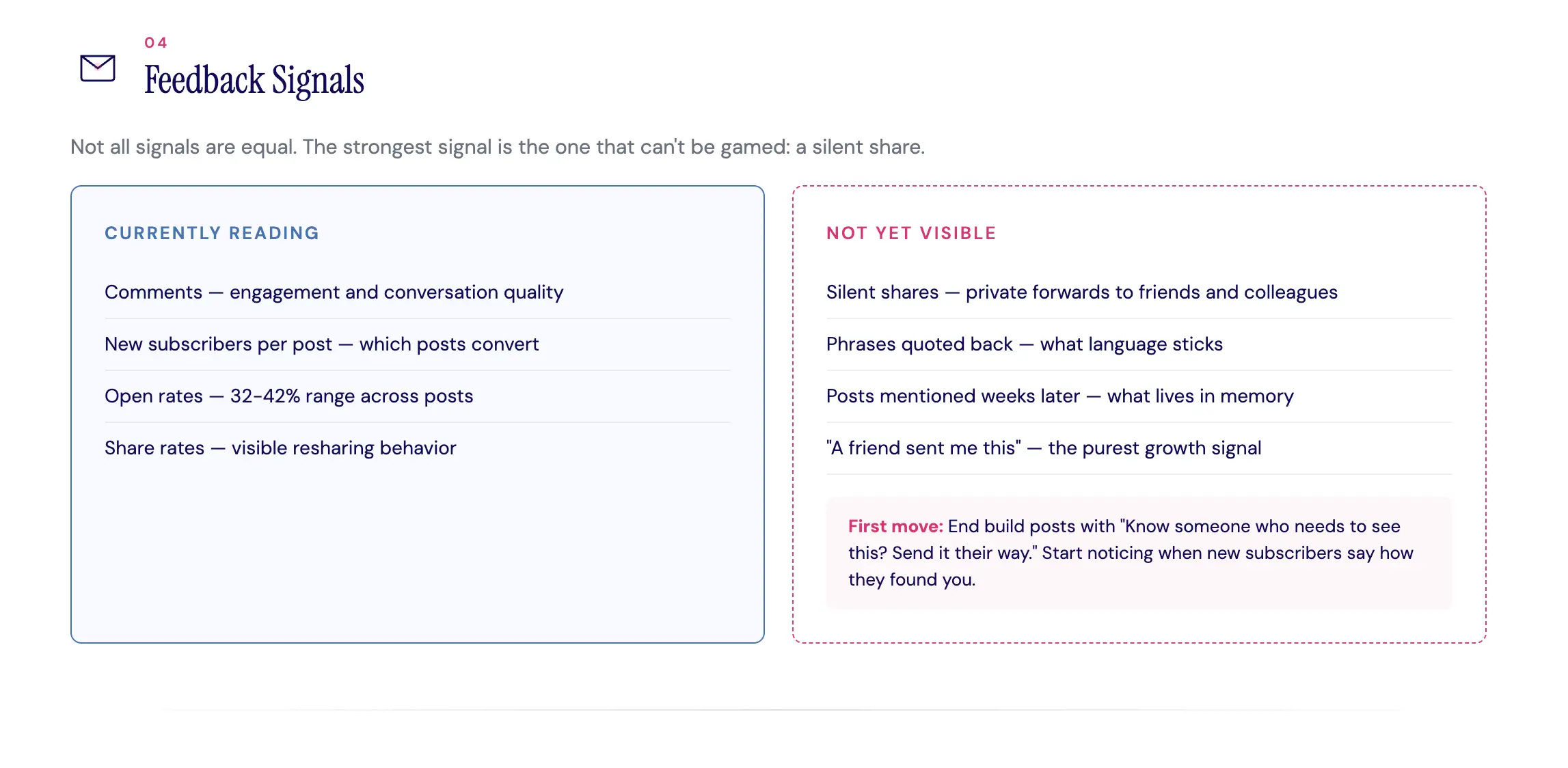Click the First move callout box
The image size is (1568, 768).
(x=1139, y=553)
